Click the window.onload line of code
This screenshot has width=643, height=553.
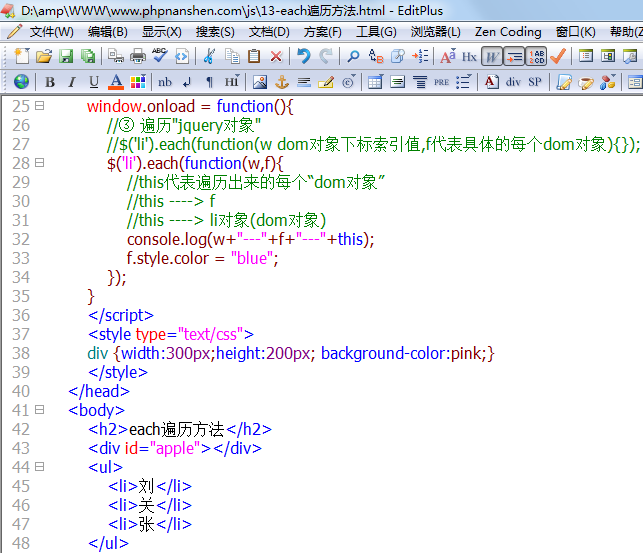pos(190,106)
